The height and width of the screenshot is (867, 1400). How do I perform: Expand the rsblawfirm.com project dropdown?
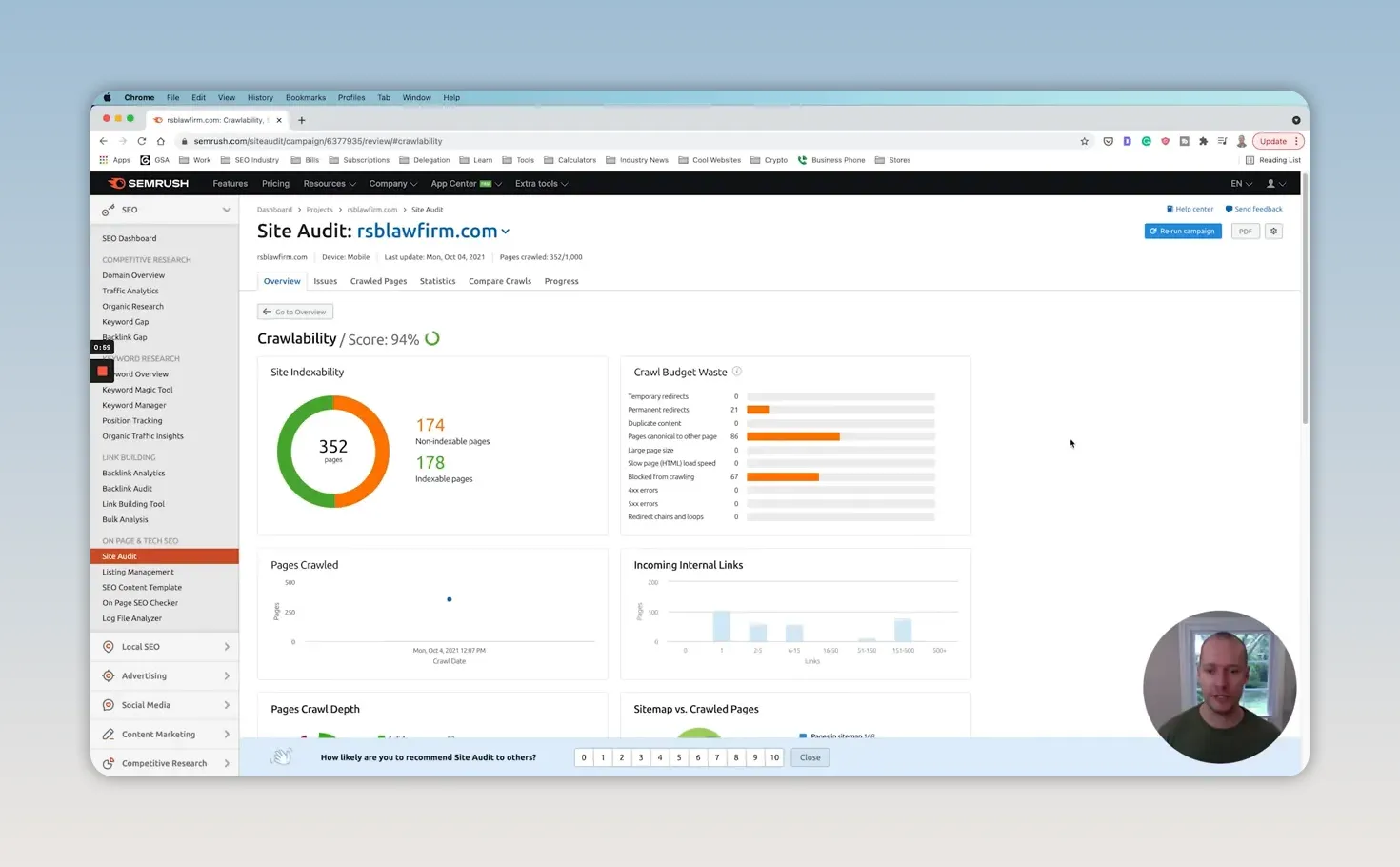coord(506,232)
